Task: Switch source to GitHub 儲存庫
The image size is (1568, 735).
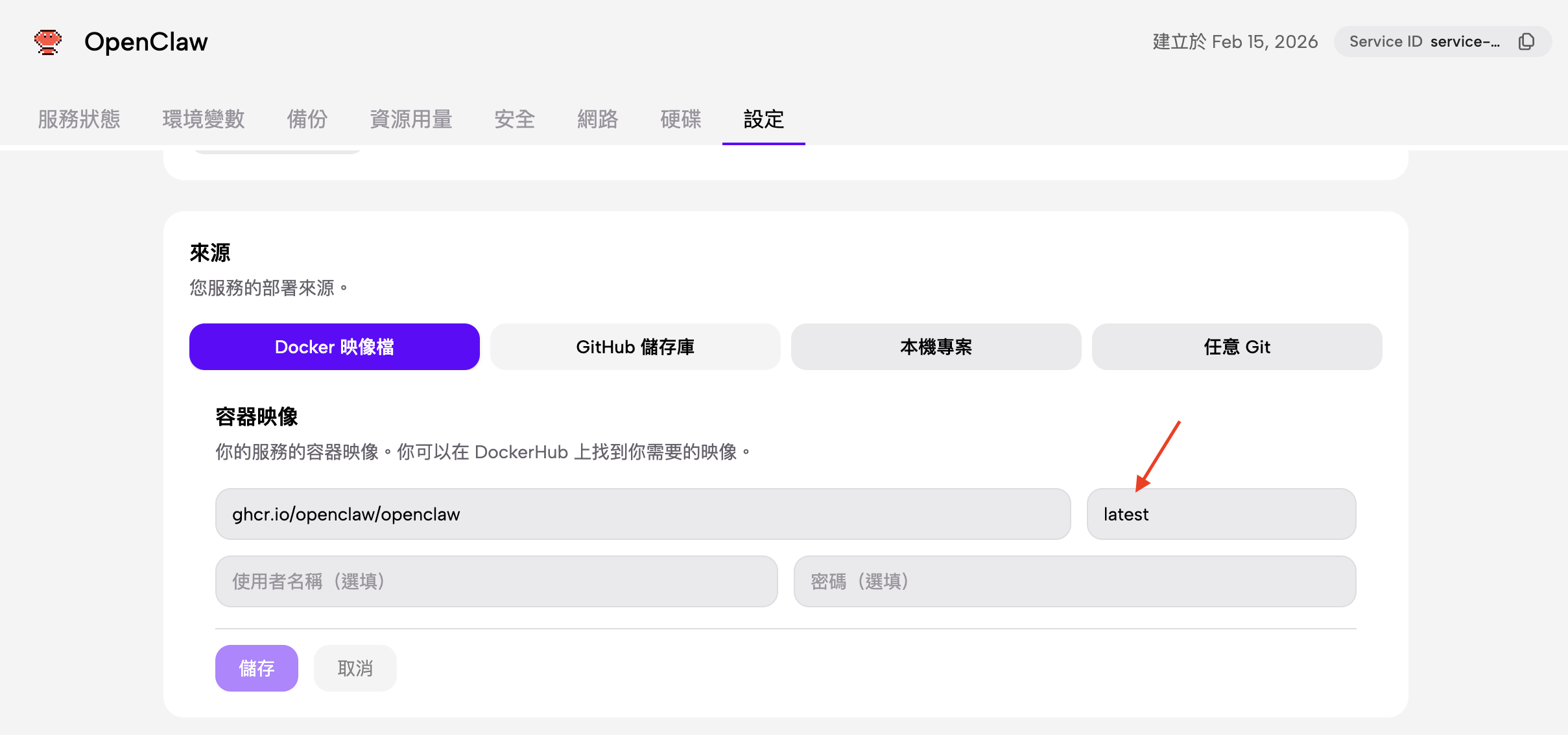Action: (x=634, y=347)
